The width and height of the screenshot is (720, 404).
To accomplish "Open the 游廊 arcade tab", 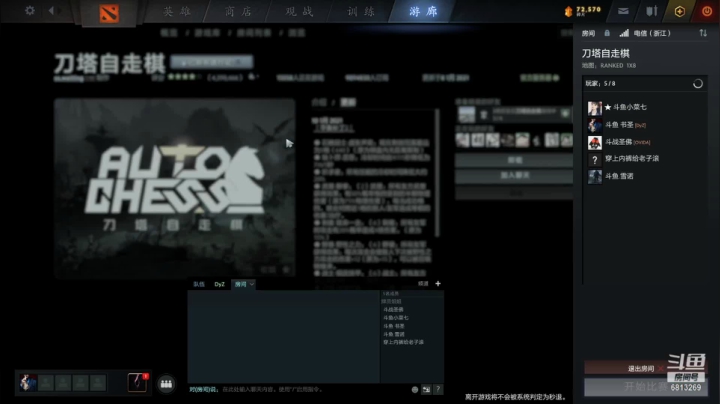I will (423, 11).
